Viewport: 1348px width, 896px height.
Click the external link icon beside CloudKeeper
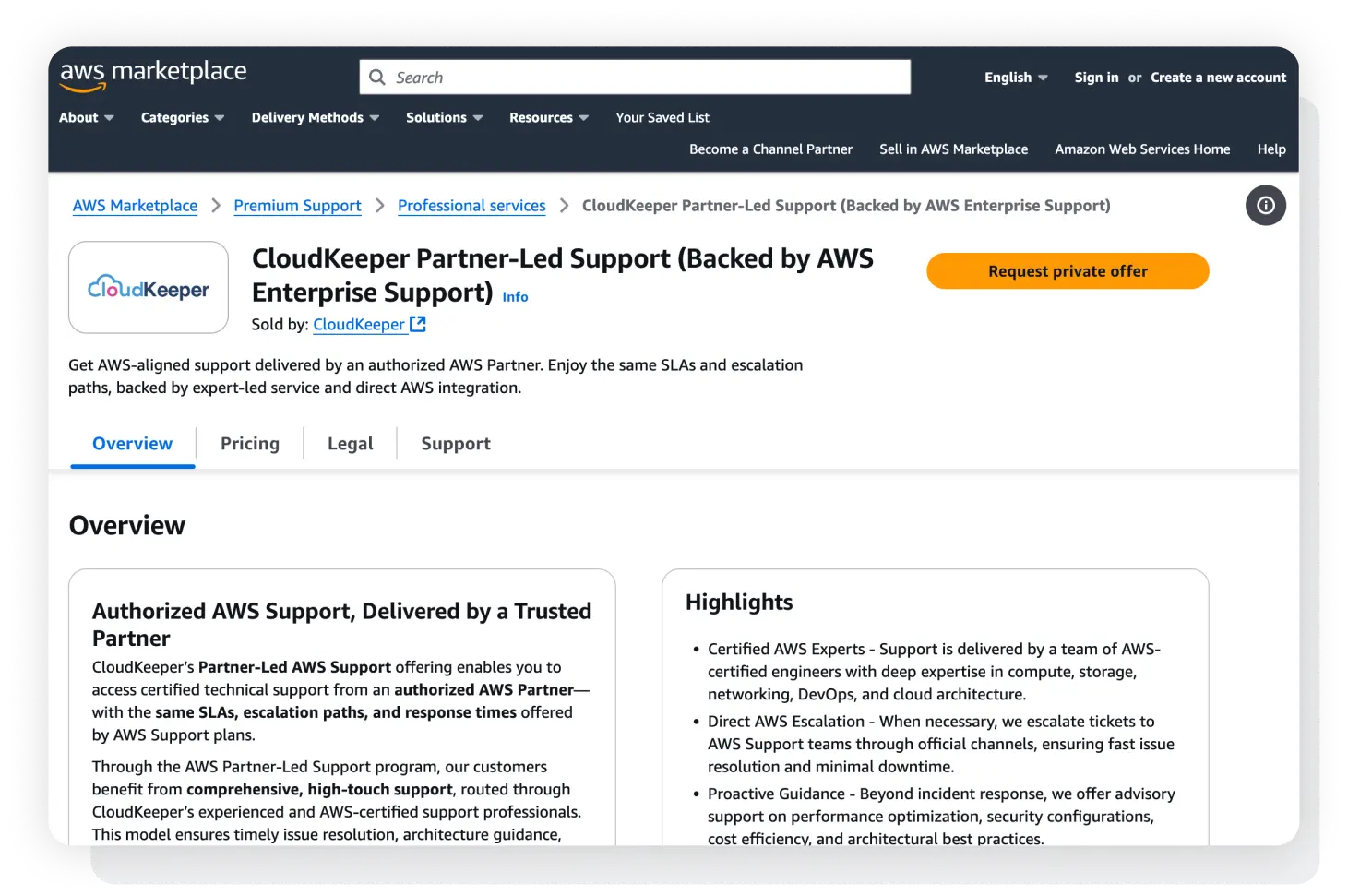coord(418,324)
